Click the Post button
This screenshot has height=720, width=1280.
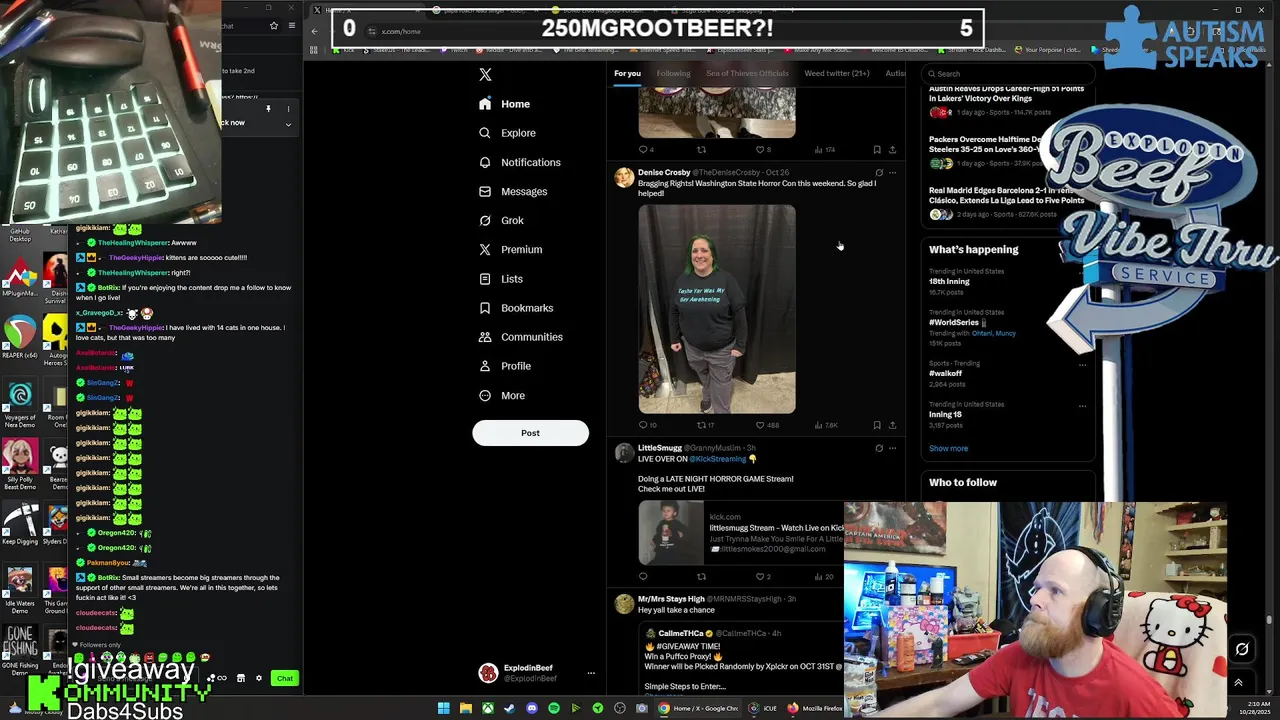tap(530, 433)
